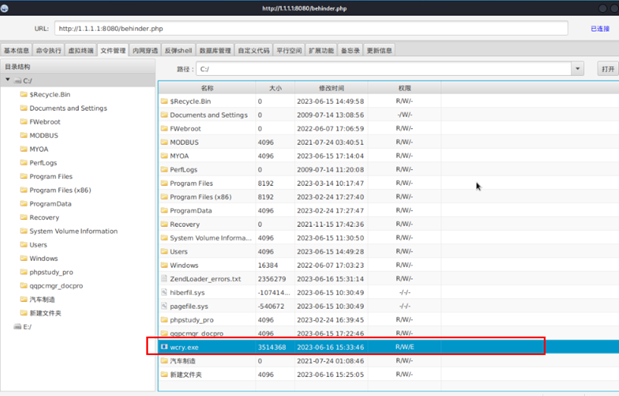The width and height of the screenshot is (619, 396).
Task: Select Program Files (x86) in directory tree
Action: tap(60, 190)
